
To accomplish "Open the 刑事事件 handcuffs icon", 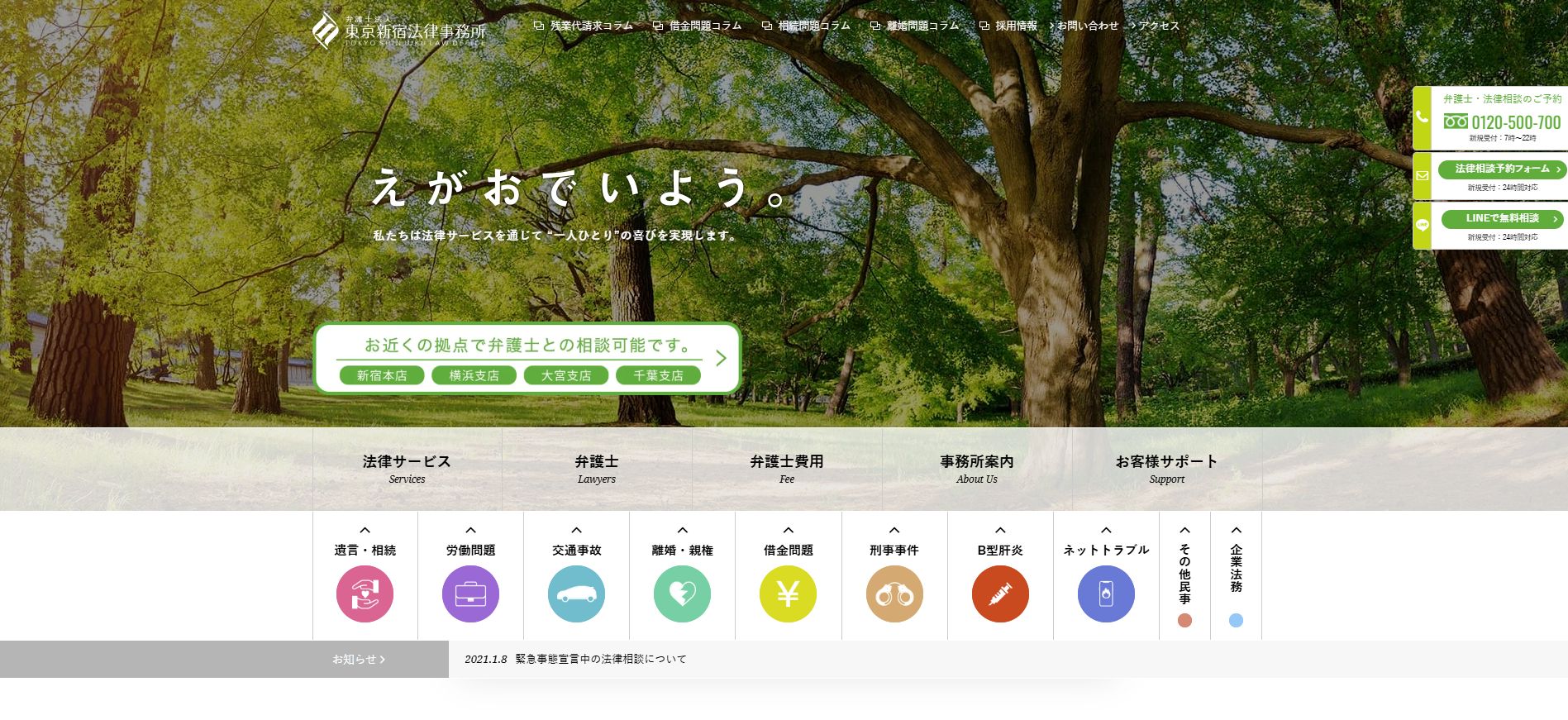I will [894, 594].
